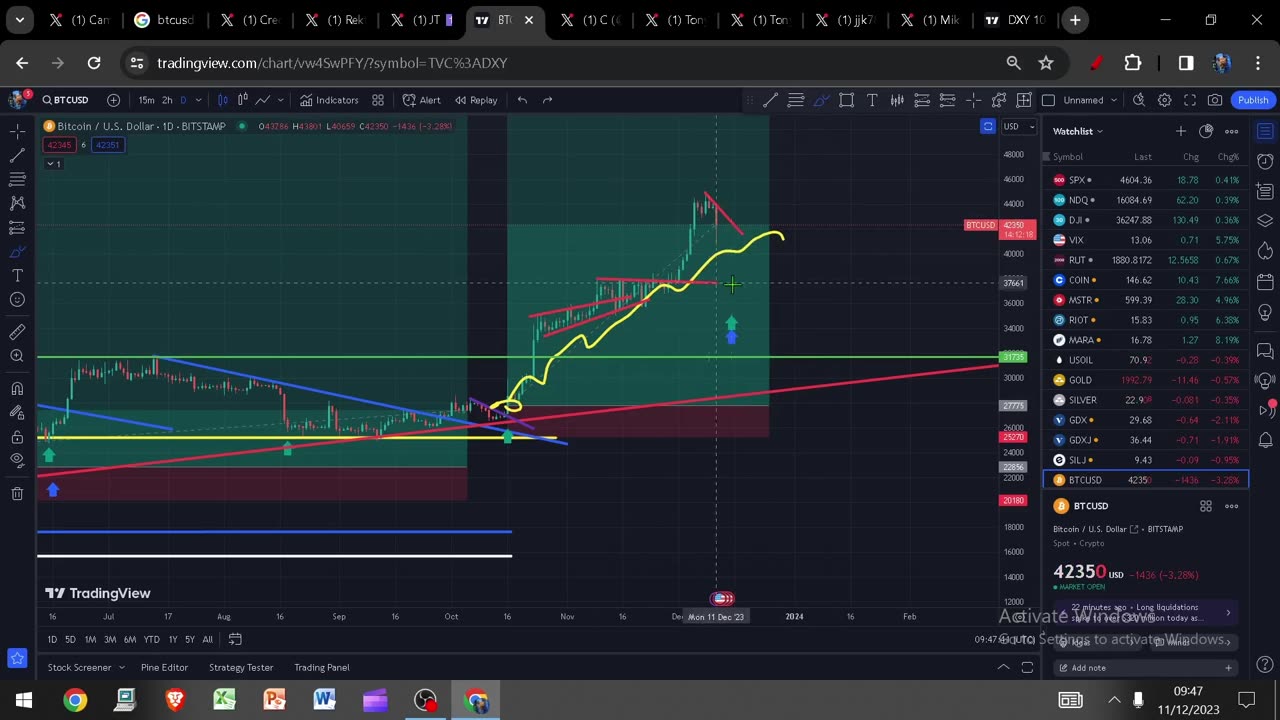Toggle the layout selection square icon

(1048, 100)
